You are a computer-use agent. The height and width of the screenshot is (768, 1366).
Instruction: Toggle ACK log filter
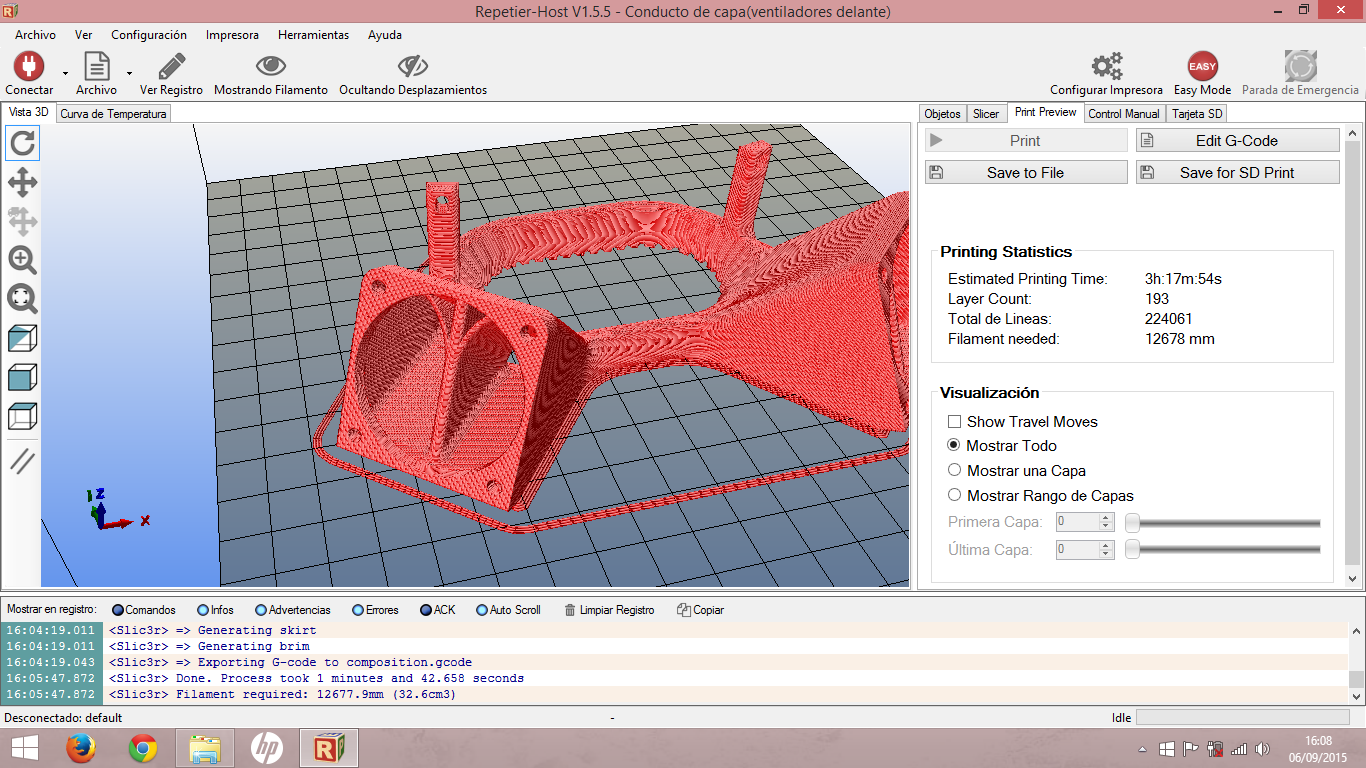(x=438, y=610)
